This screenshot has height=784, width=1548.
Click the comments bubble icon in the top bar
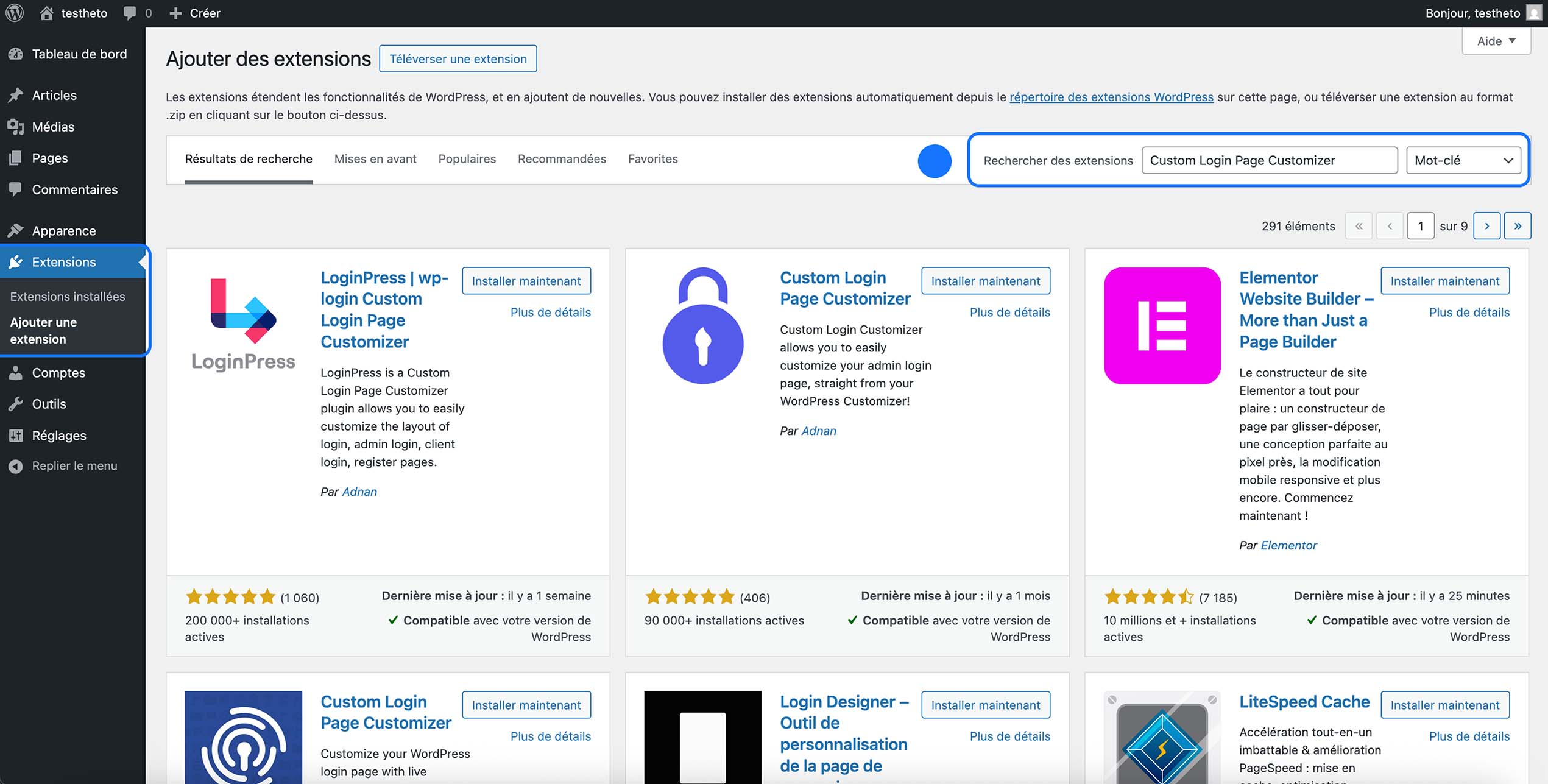(x=129, y=12)
